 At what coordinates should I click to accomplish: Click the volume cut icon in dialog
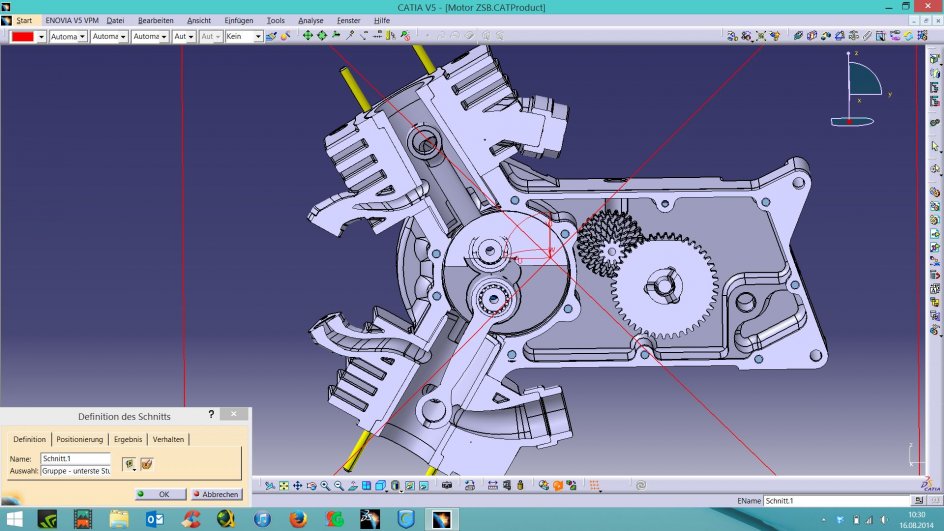point(146,463)
